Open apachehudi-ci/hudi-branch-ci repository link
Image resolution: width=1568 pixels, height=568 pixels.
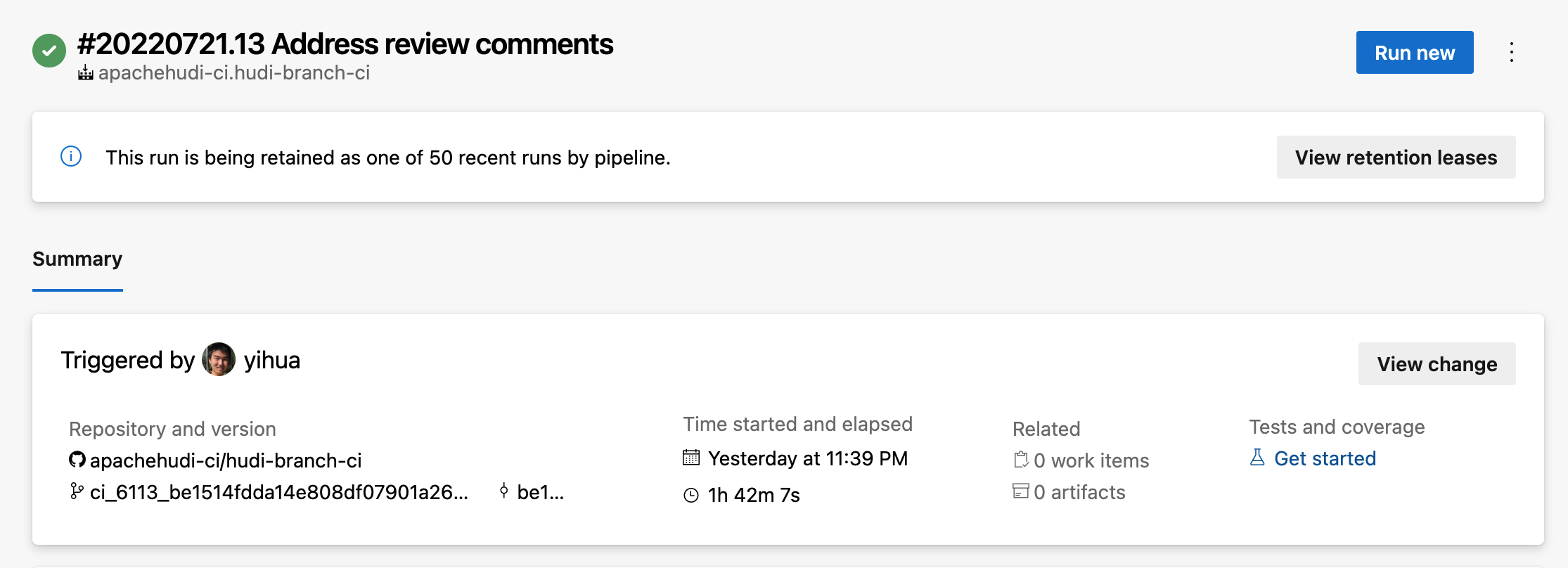tap(226, 460)
